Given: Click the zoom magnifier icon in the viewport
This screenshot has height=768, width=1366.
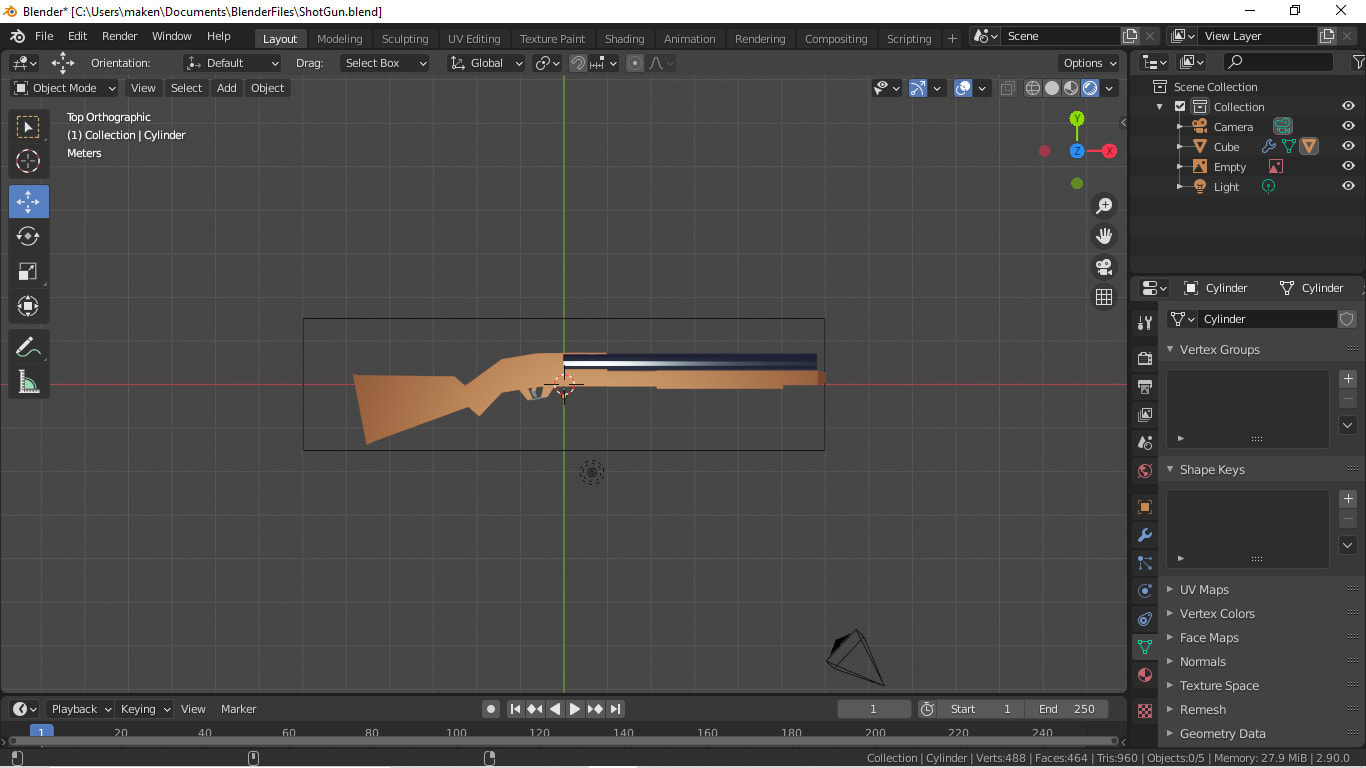Looking at the screenshot, I should pos(1104,206).
